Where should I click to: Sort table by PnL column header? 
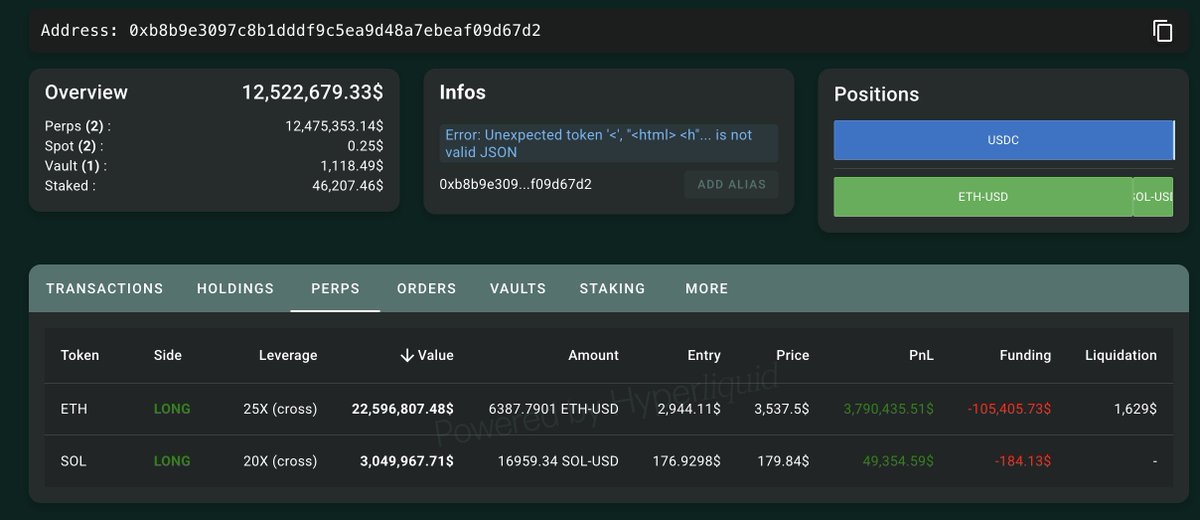[x=921, y=355]
